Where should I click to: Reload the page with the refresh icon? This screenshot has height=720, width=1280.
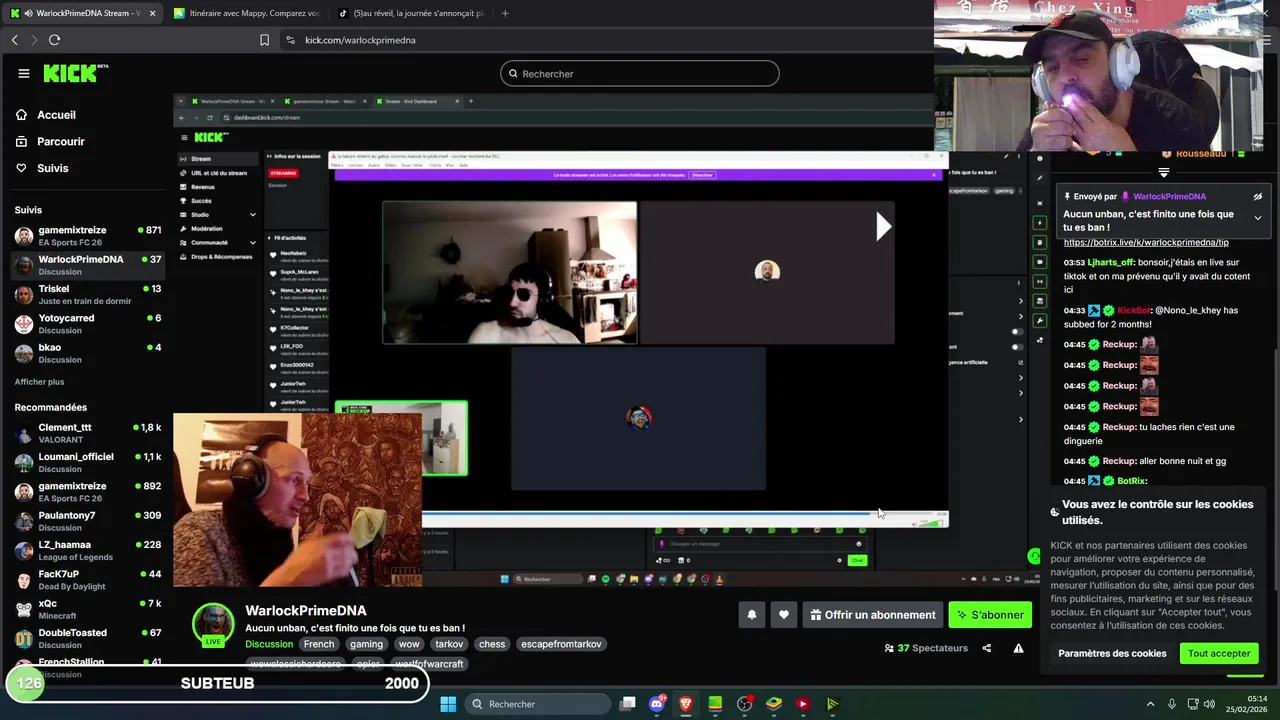pyautogui.click(x=54, y=40)
